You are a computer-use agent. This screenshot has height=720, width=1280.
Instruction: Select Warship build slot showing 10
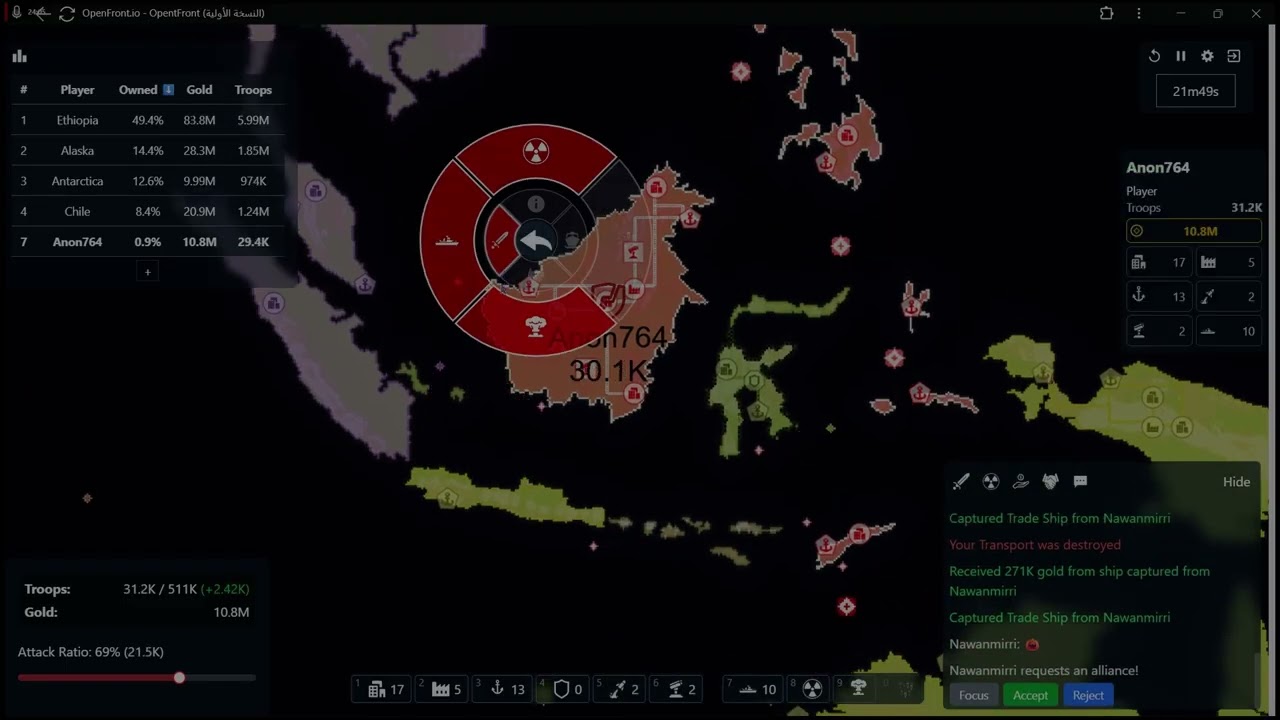coord(755,689)
